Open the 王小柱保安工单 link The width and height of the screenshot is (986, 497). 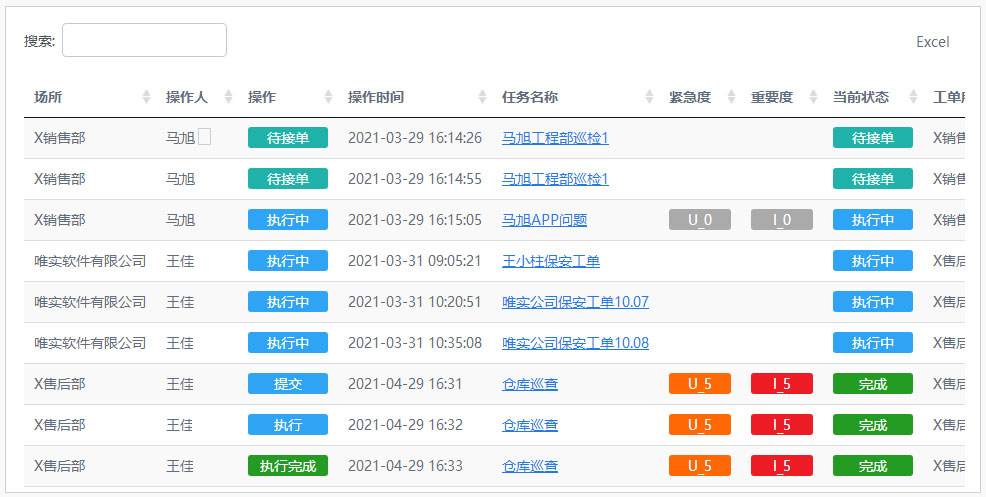point(550,261)
